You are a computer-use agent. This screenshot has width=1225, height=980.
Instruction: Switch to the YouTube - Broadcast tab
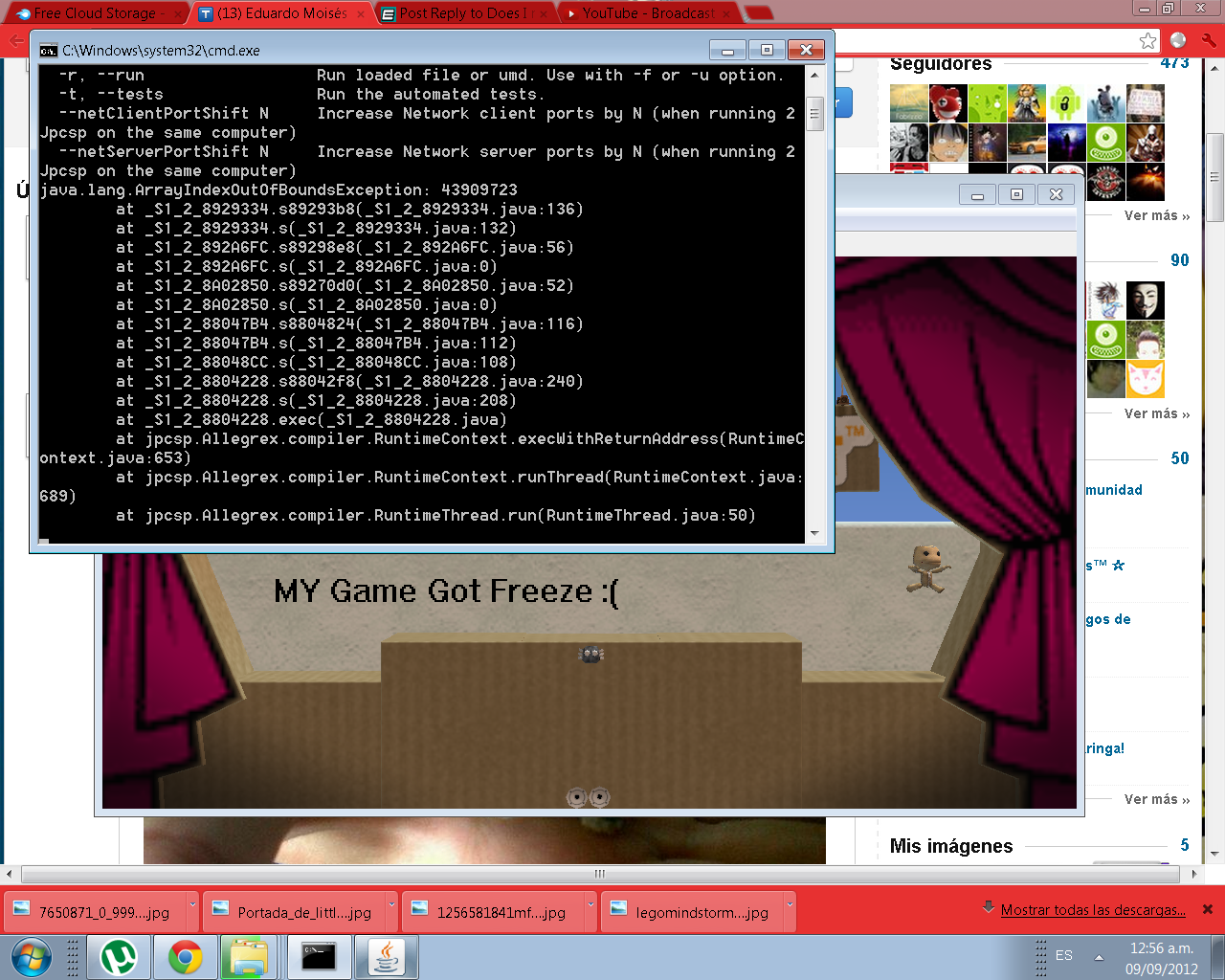click(648, 13)
